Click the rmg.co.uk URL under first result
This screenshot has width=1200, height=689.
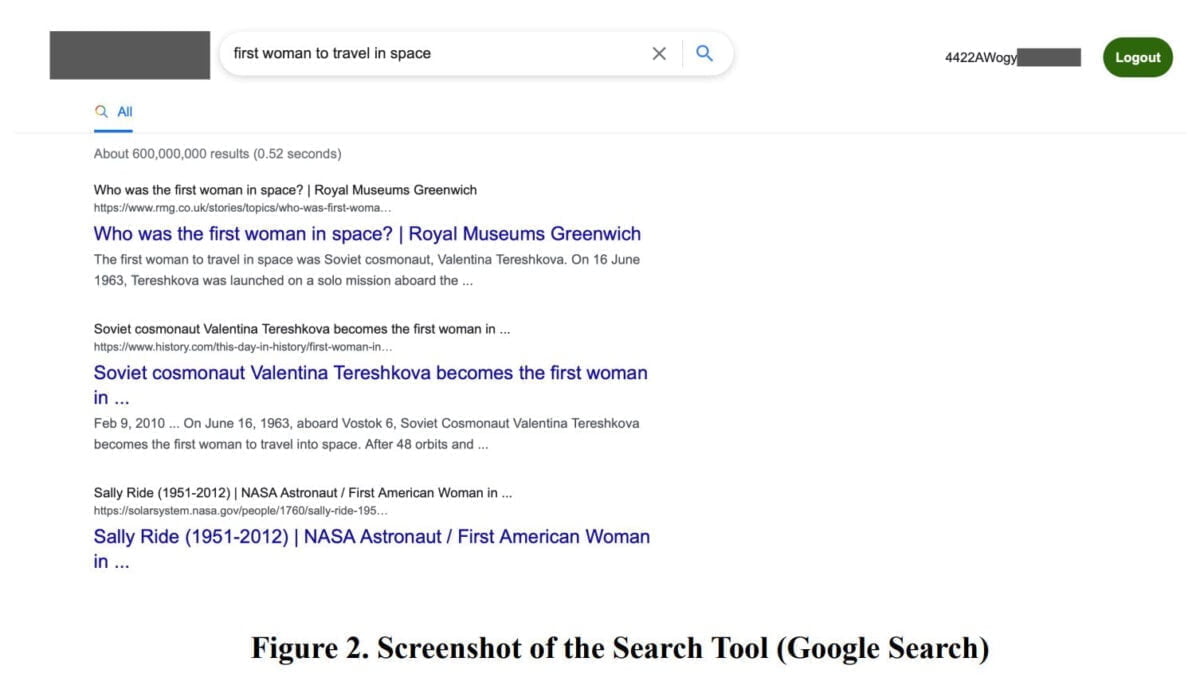point(242,208)
